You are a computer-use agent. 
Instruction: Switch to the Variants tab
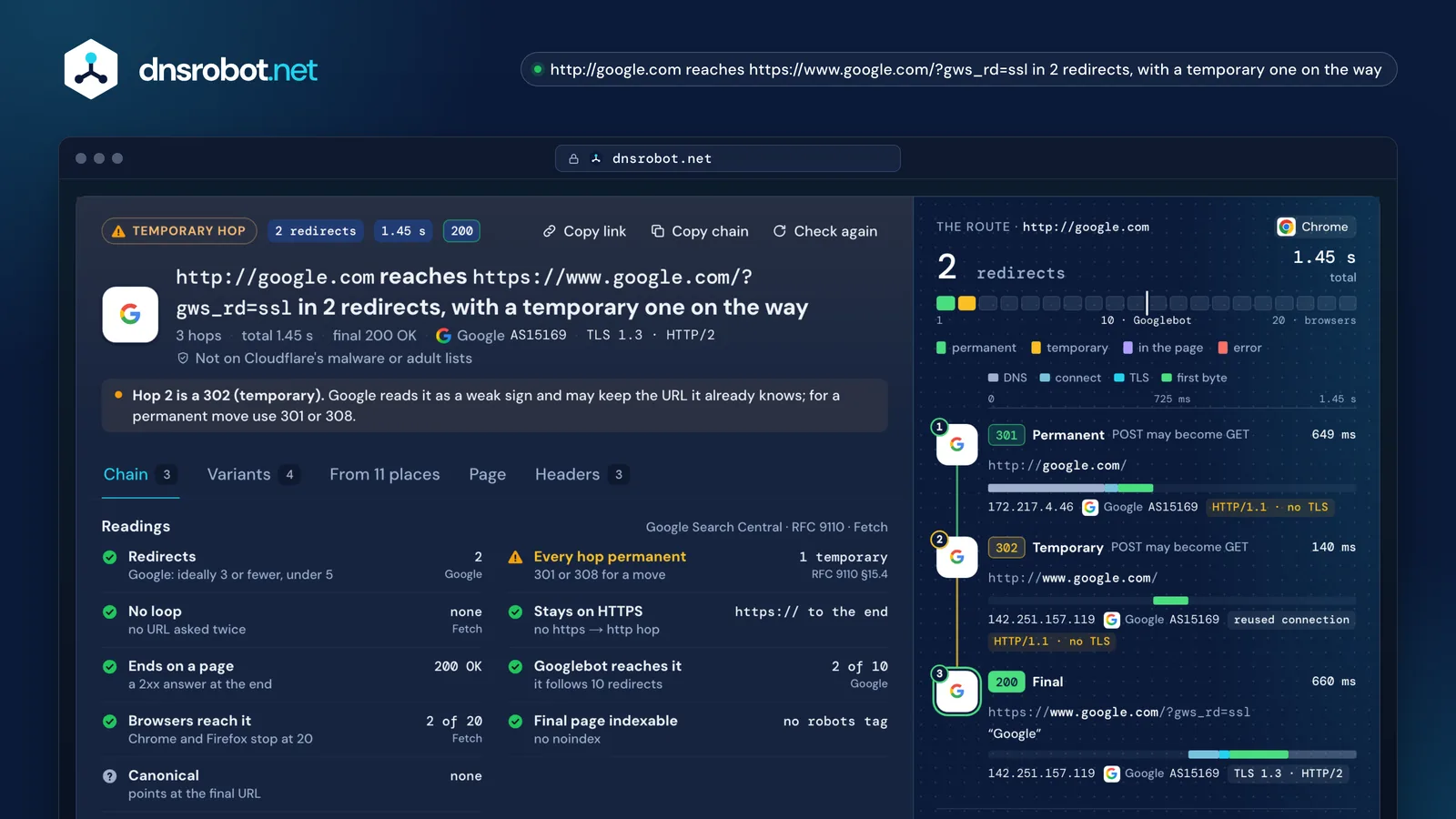click(x=252, y=474)
